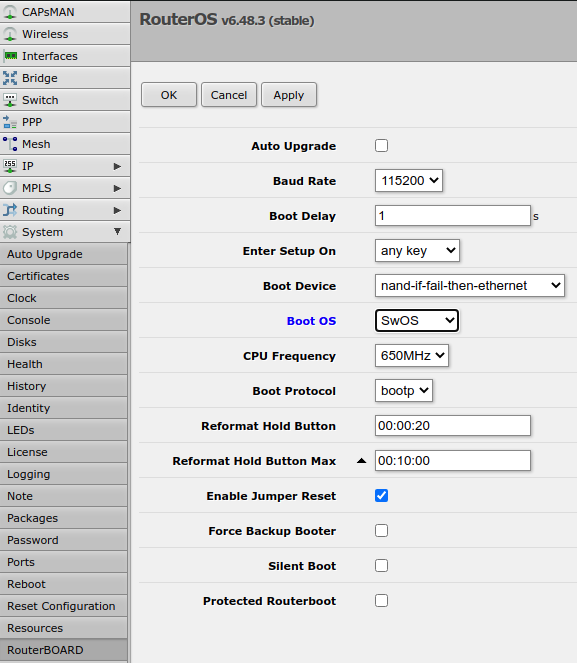Open the Auto Upgrade submenu item

point(63,254)
